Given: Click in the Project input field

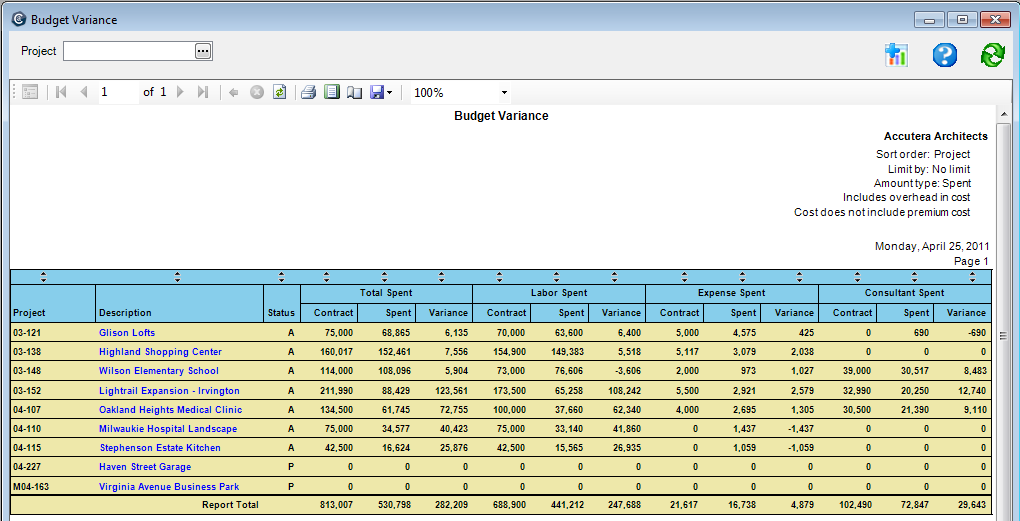Looking at the screenshot, I should (x=128, y=51).
